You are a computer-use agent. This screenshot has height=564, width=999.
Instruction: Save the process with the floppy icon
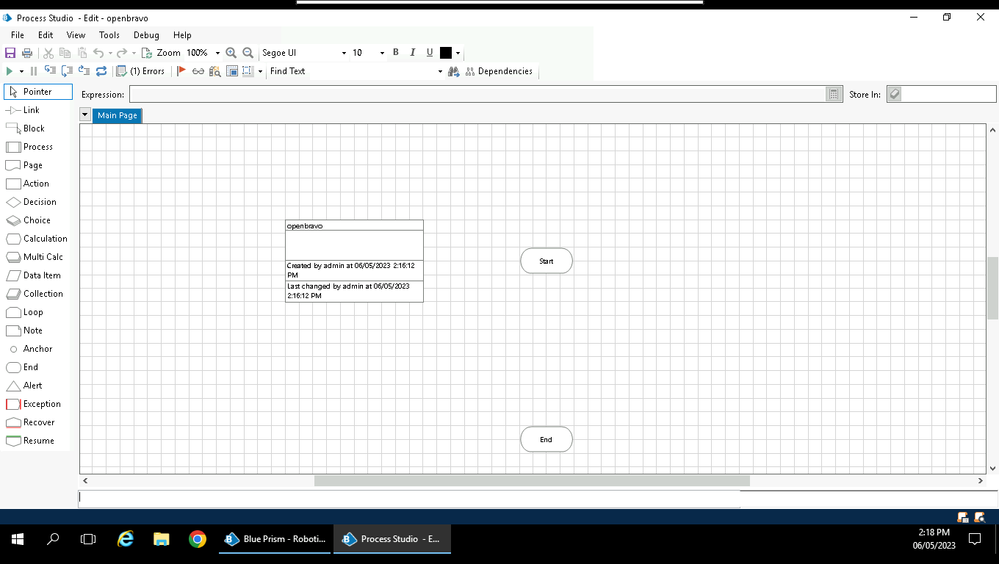click(x=10, y=53)
